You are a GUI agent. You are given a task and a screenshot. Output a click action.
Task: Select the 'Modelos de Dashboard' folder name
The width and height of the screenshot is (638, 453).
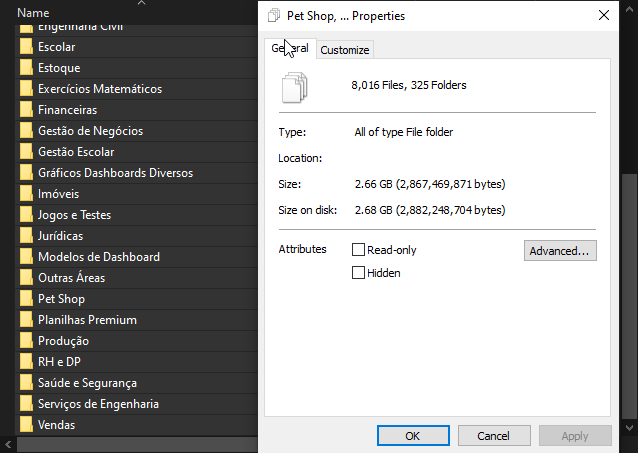[x=99, y=257]
